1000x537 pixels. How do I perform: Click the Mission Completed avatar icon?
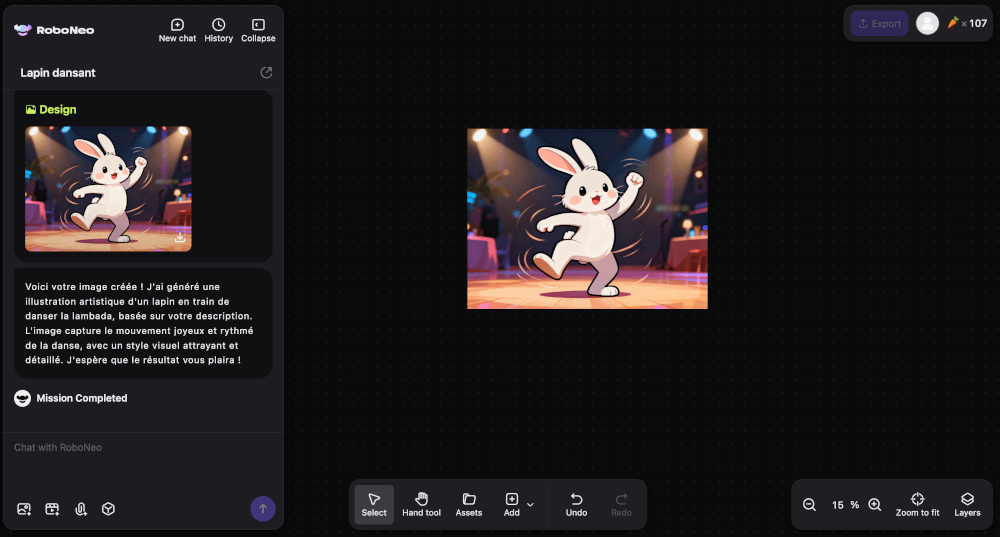point(22,398)
